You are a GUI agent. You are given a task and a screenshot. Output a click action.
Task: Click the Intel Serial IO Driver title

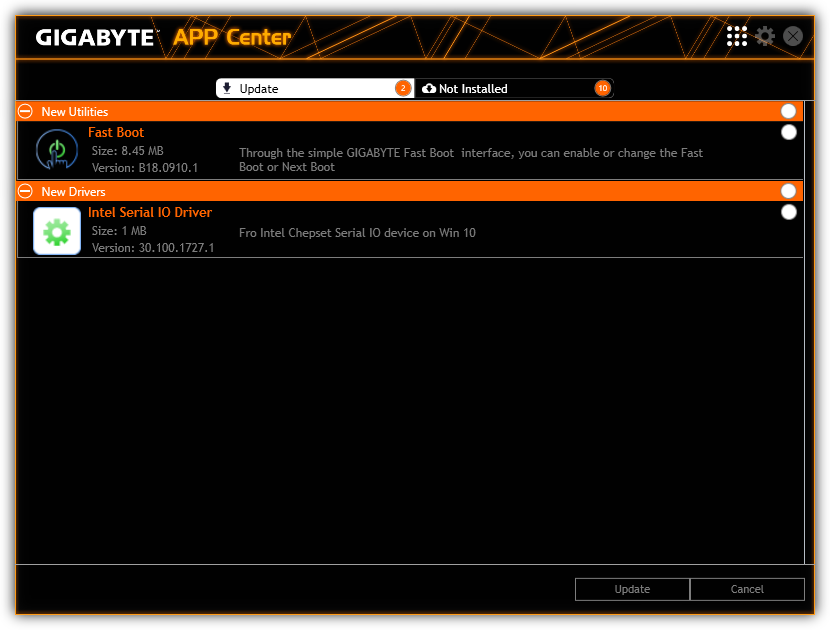150,212
